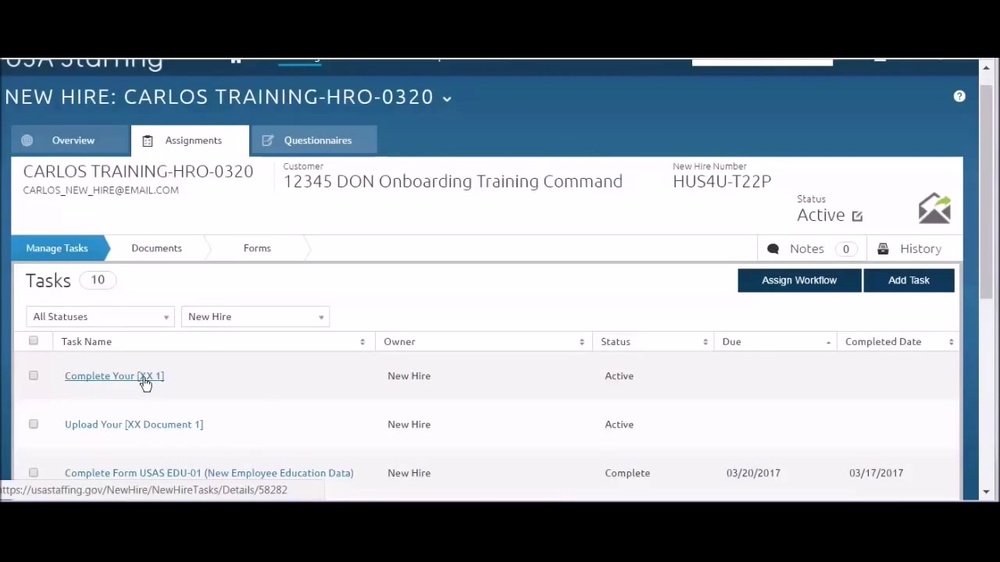Check the Complete Your [XX 1] row checkbox
The image size is (1000, 562).
33,376
